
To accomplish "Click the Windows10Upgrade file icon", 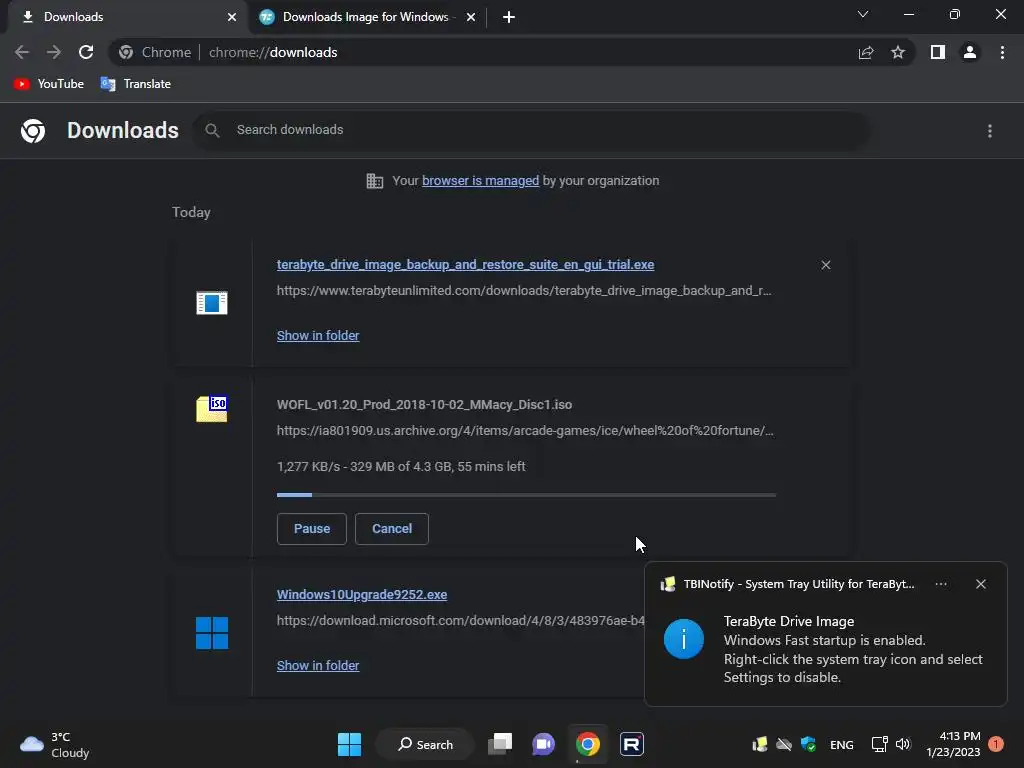I will click(x=212, y=633).
